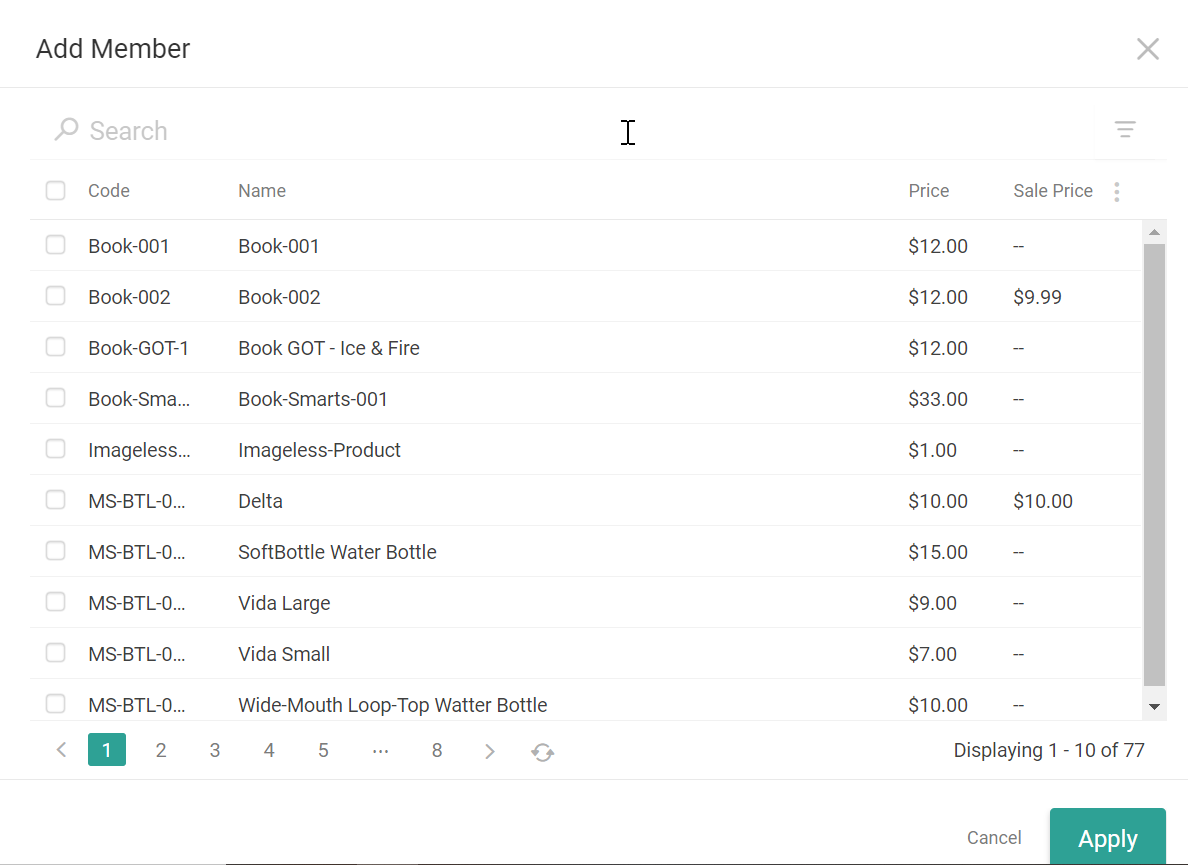Click the search magnifier icon
Screen dimensions: 1188x865
[66, 129]
